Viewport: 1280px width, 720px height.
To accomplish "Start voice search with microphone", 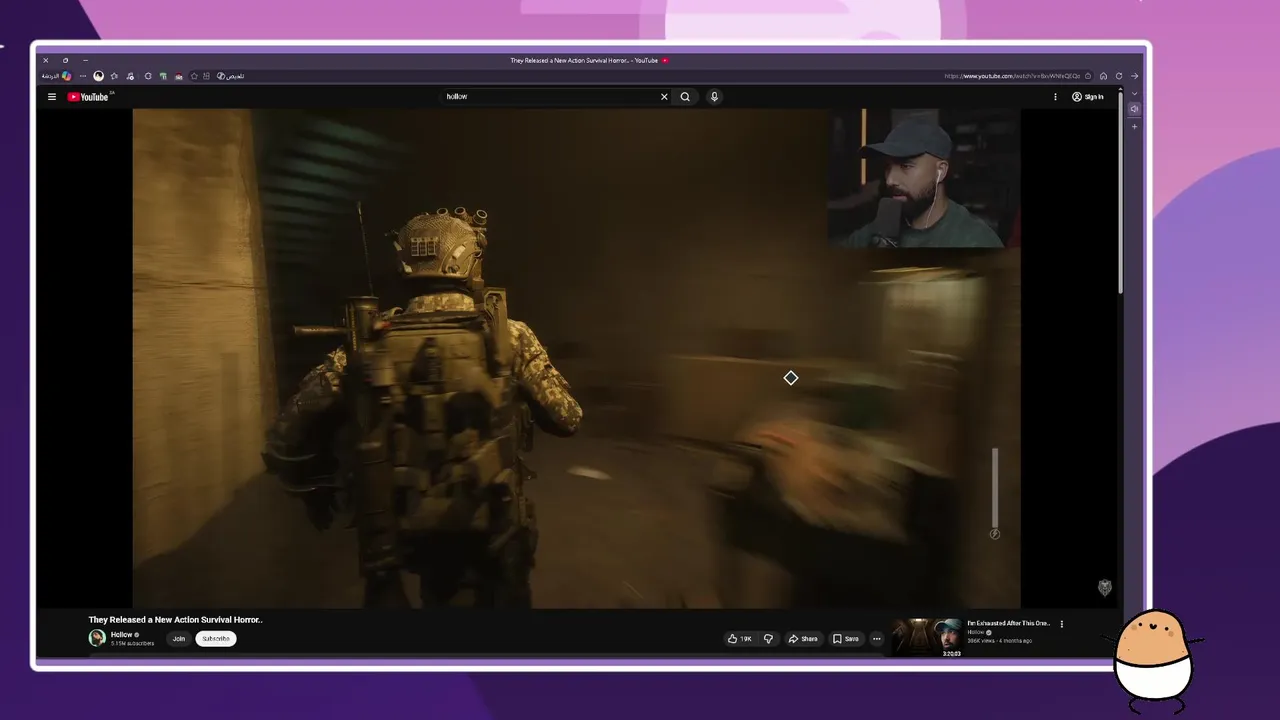I will [x=714, y=97].
